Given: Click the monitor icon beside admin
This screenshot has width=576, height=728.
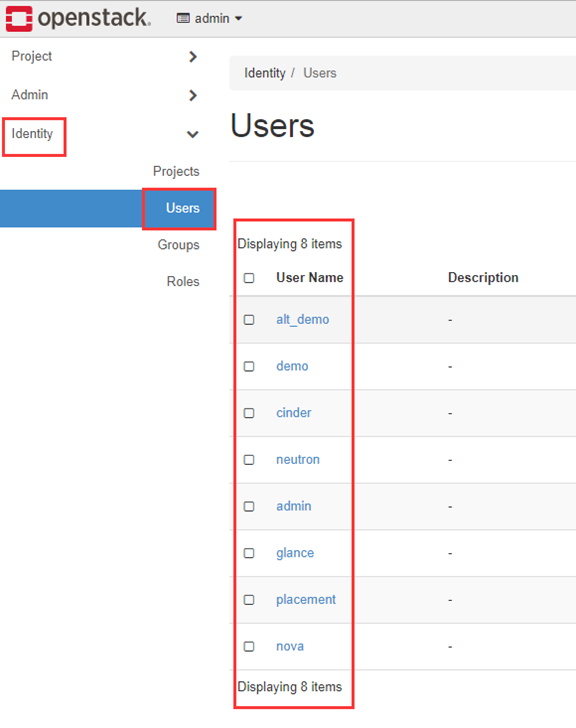Looking at the screenshot, I should point(183,19).
